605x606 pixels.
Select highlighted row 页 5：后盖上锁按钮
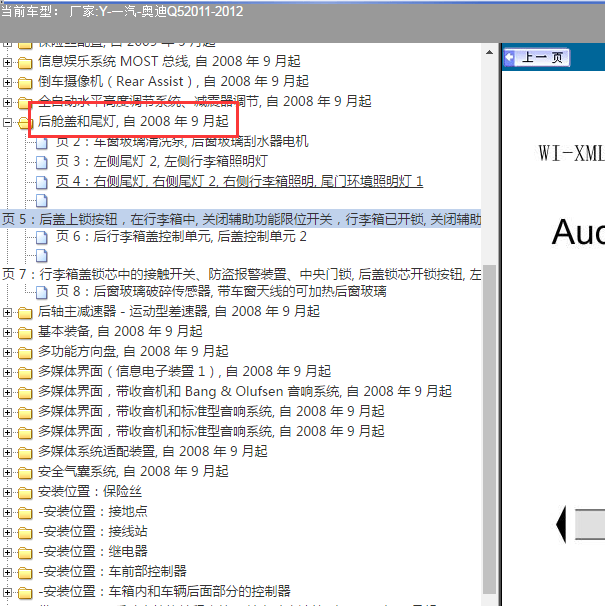pyautogui.click(x=240, y=218)
